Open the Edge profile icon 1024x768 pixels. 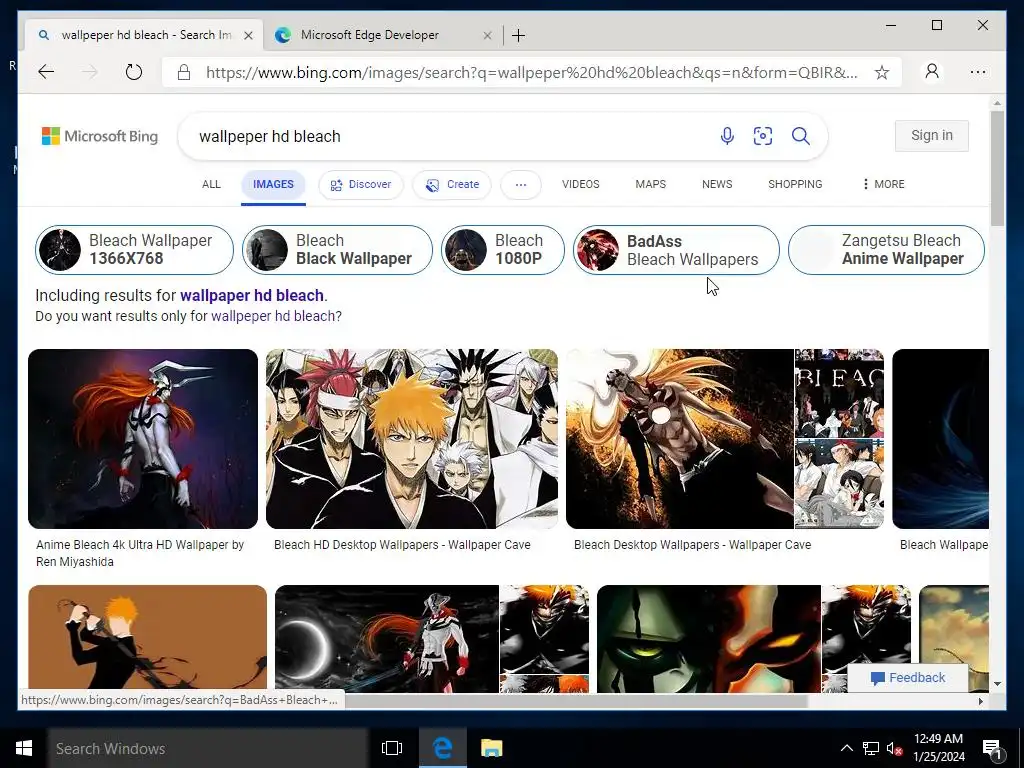(x=932, y=71)
